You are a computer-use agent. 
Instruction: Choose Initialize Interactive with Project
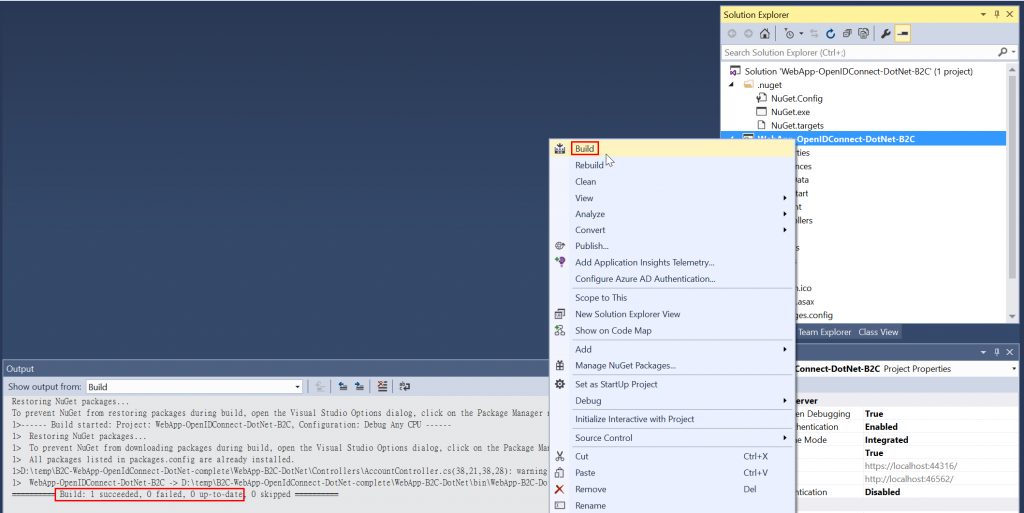[634, 419]
